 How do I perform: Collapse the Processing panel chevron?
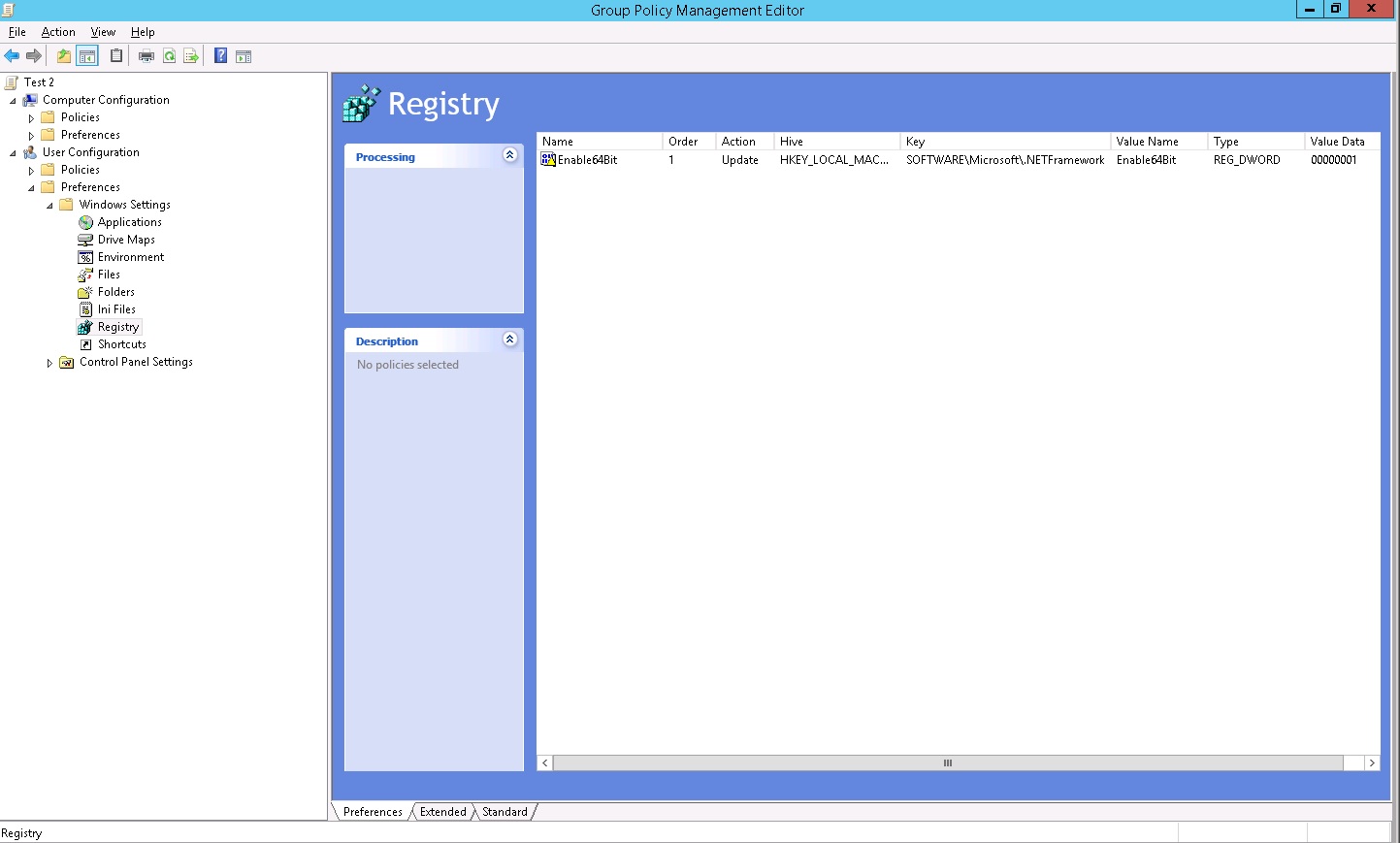[x=510, y=155]
